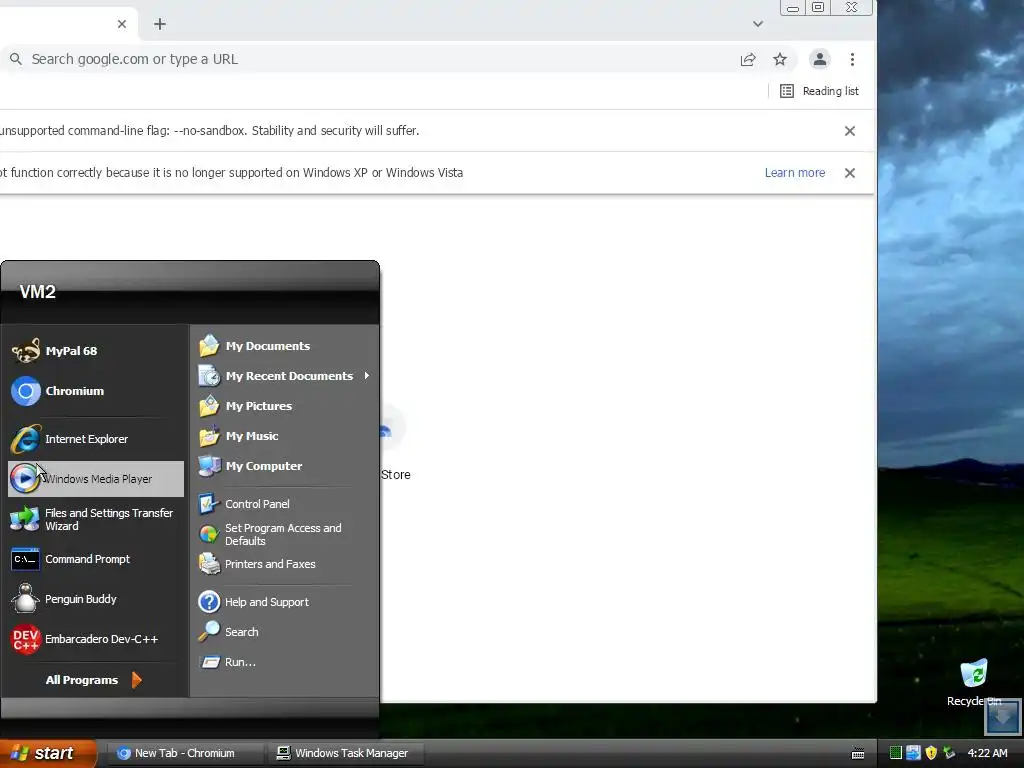This screenshot has width=1024, height=768.
Task: Open the Run... dialog
Action: click(284, 662)
